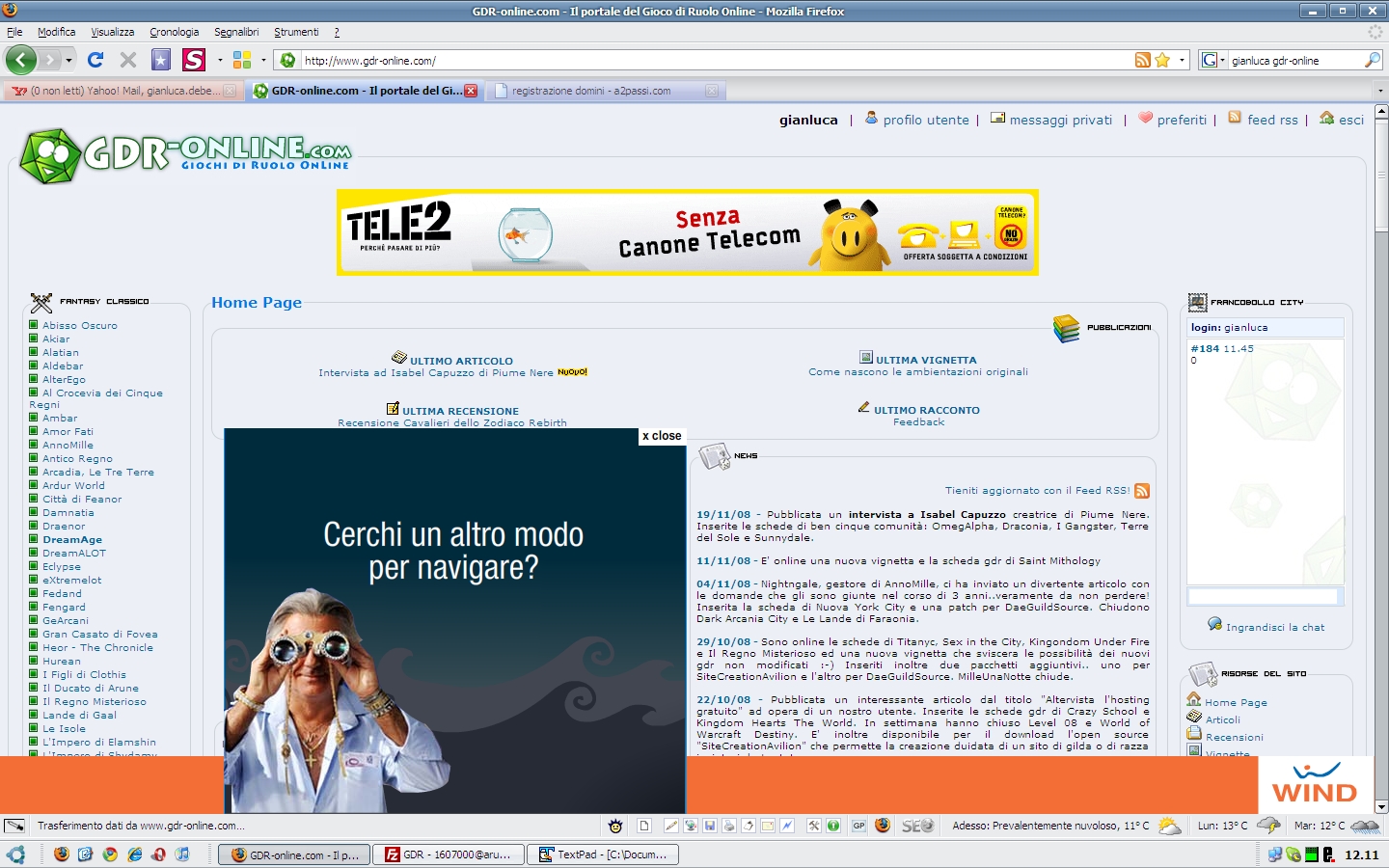Open the Recensioni link in Risorse del sito
This screenshot has height=868, width=1389.
coord(1234,737)
